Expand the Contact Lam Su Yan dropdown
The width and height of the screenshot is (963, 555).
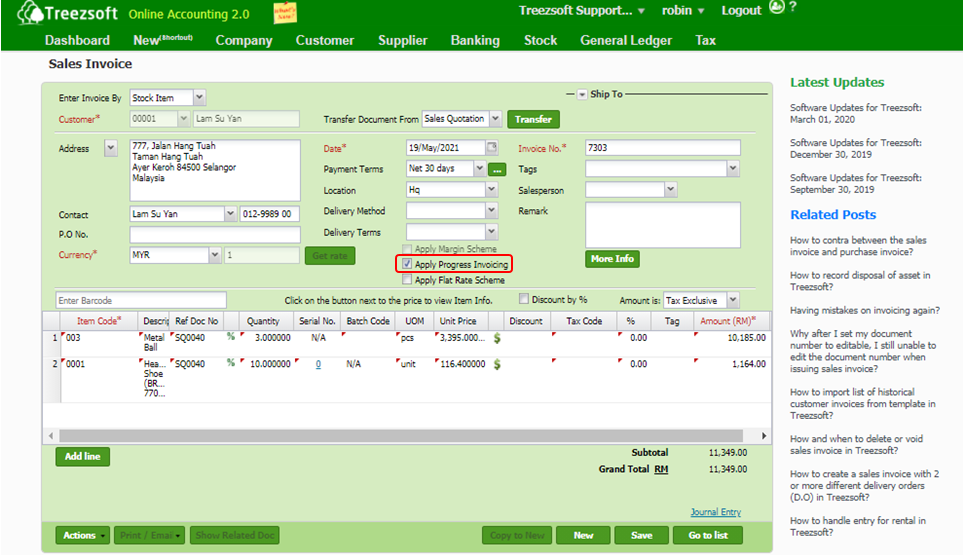[x=230, y=214]
